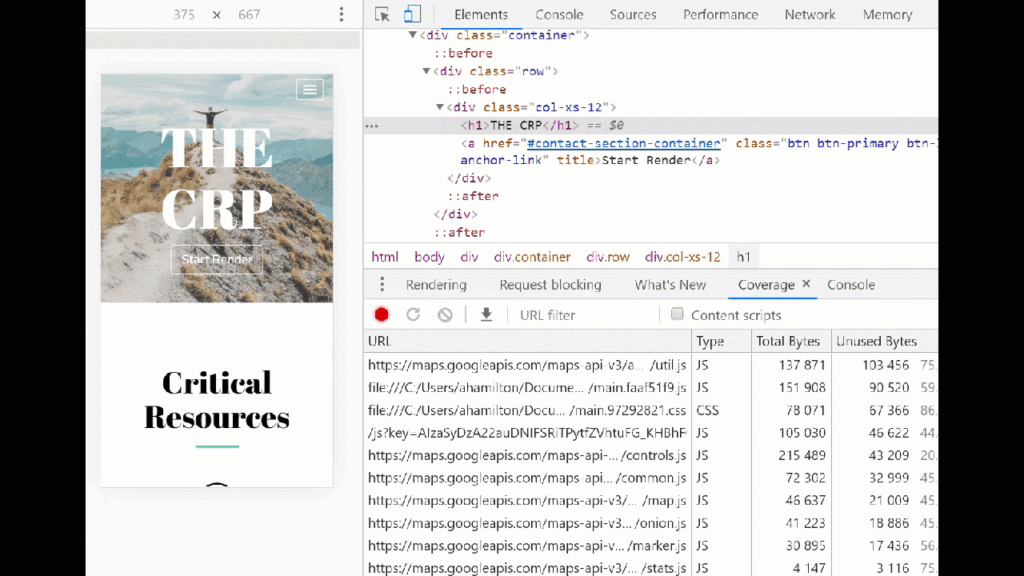Click the #contact-section-container href link
The height and width of the screenshot is (576, 1024).
623,143
